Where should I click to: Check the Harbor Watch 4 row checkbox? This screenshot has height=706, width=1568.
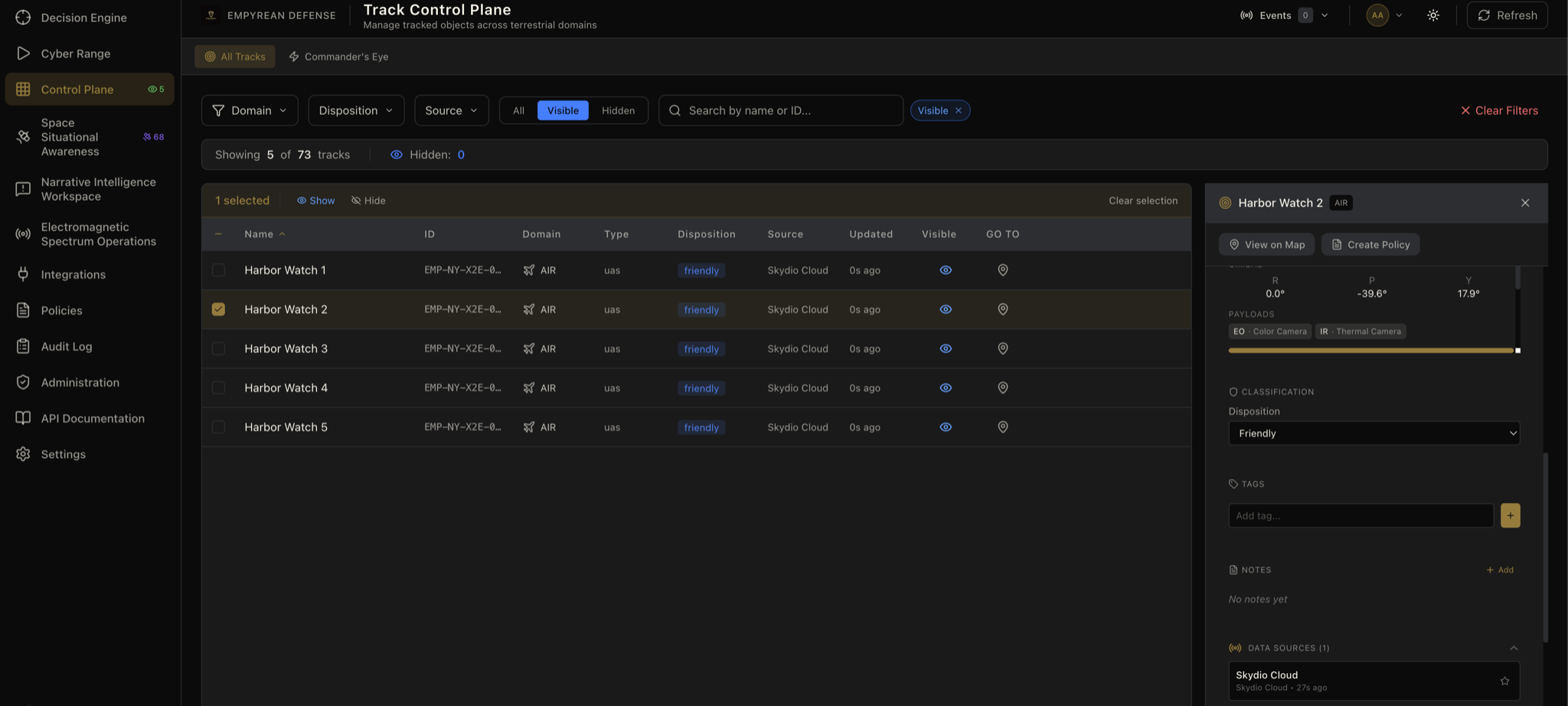[x=218, y=387]
